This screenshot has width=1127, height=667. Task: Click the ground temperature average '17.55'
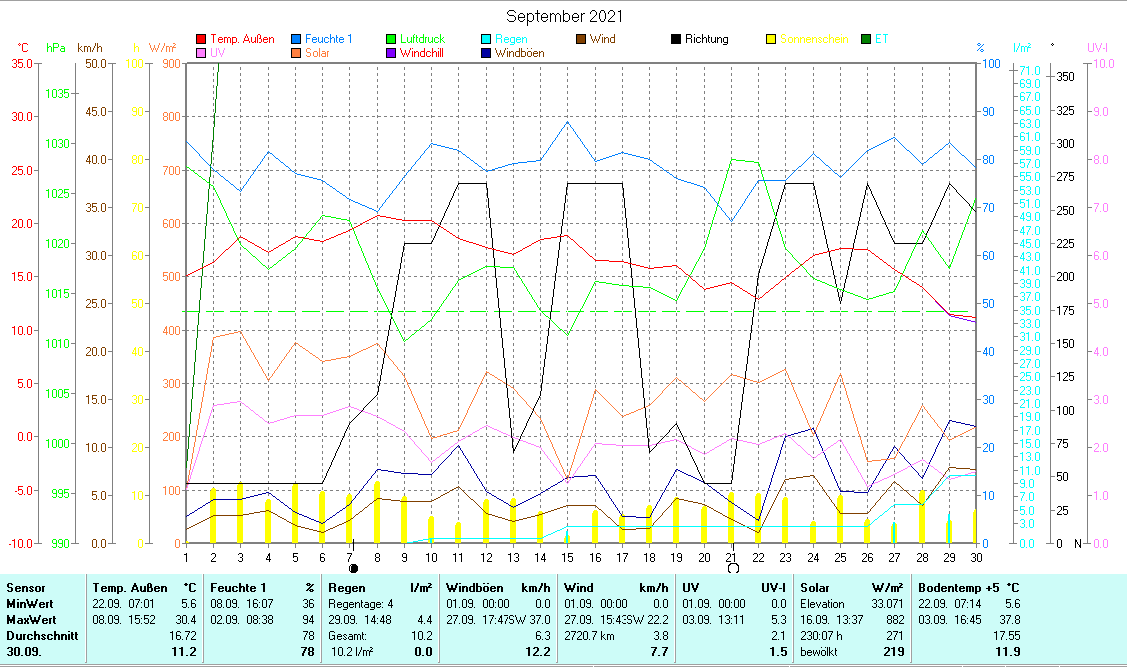pos(1006,635)
